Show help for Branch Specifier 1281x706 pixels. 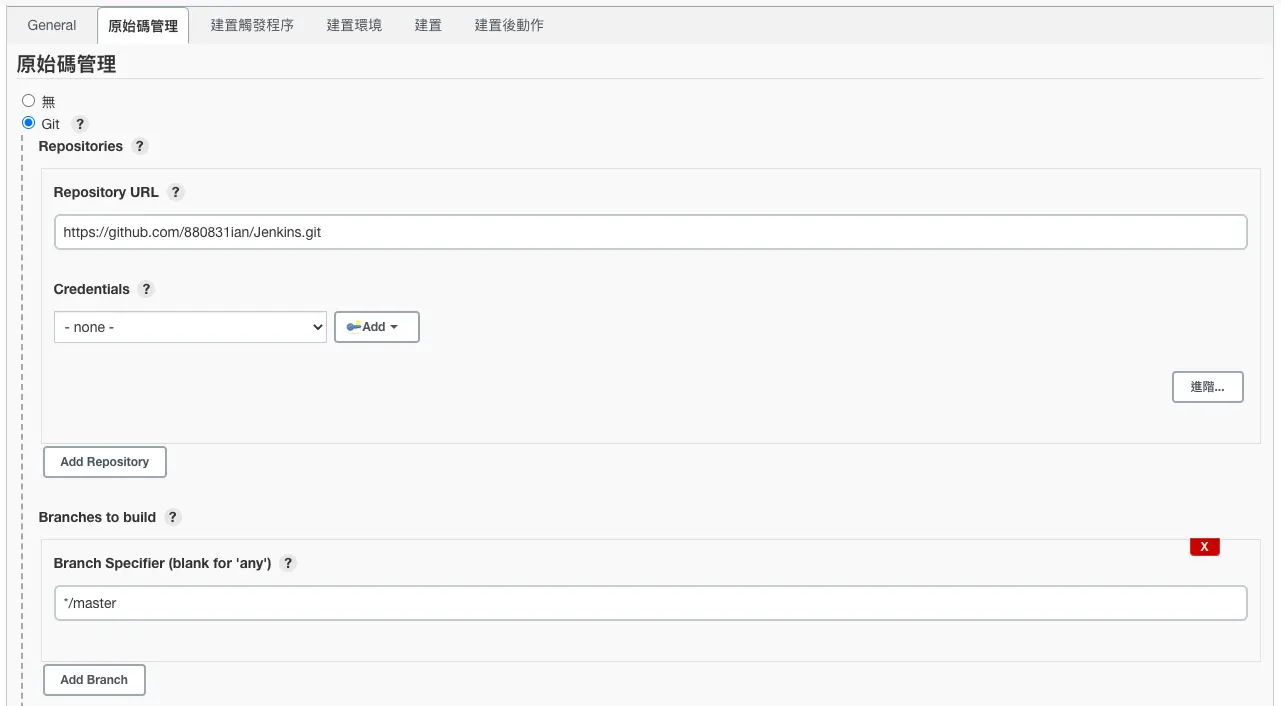(287, 563)
